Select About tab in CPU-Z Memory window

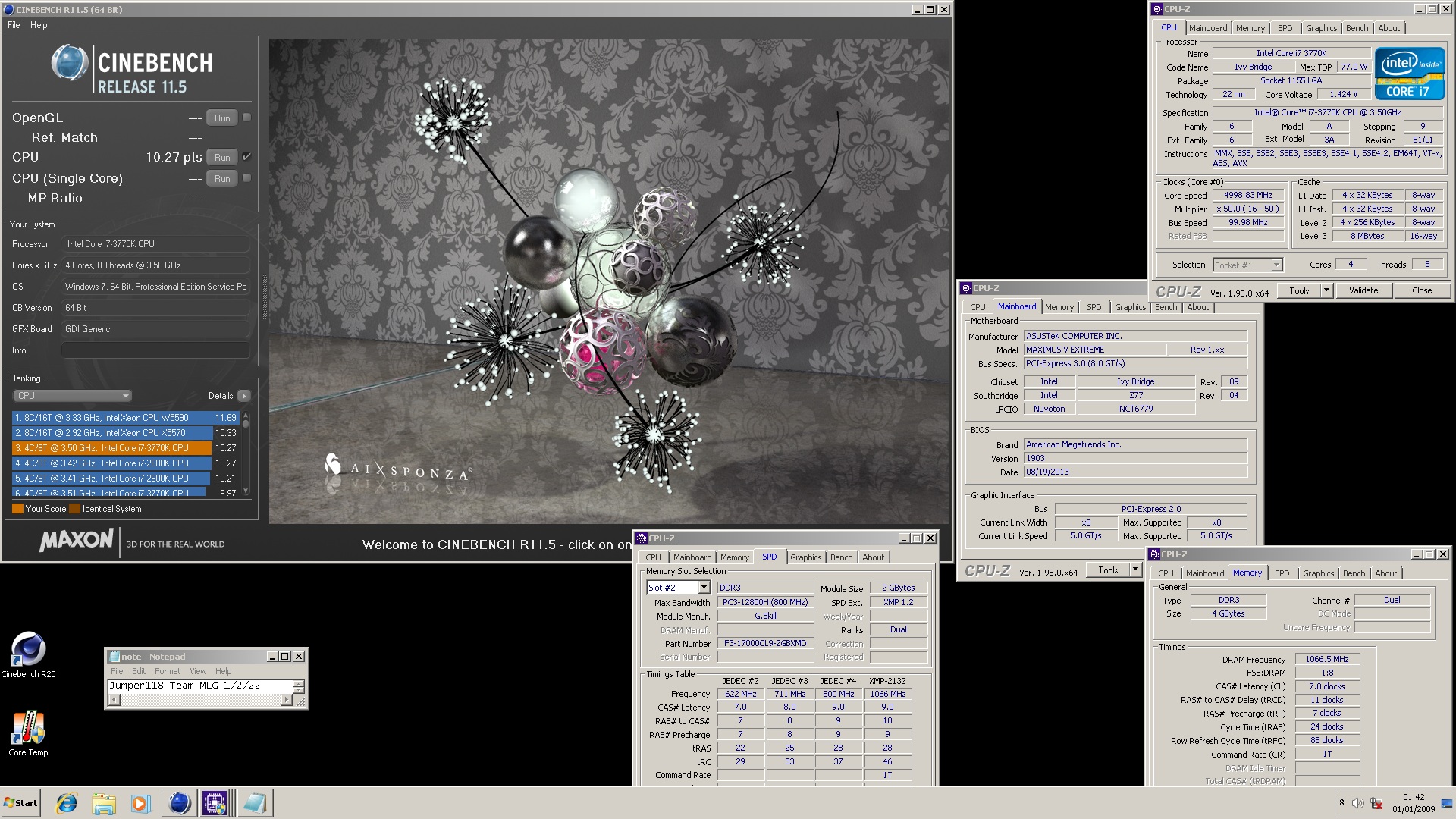(x=1385, y=573)
